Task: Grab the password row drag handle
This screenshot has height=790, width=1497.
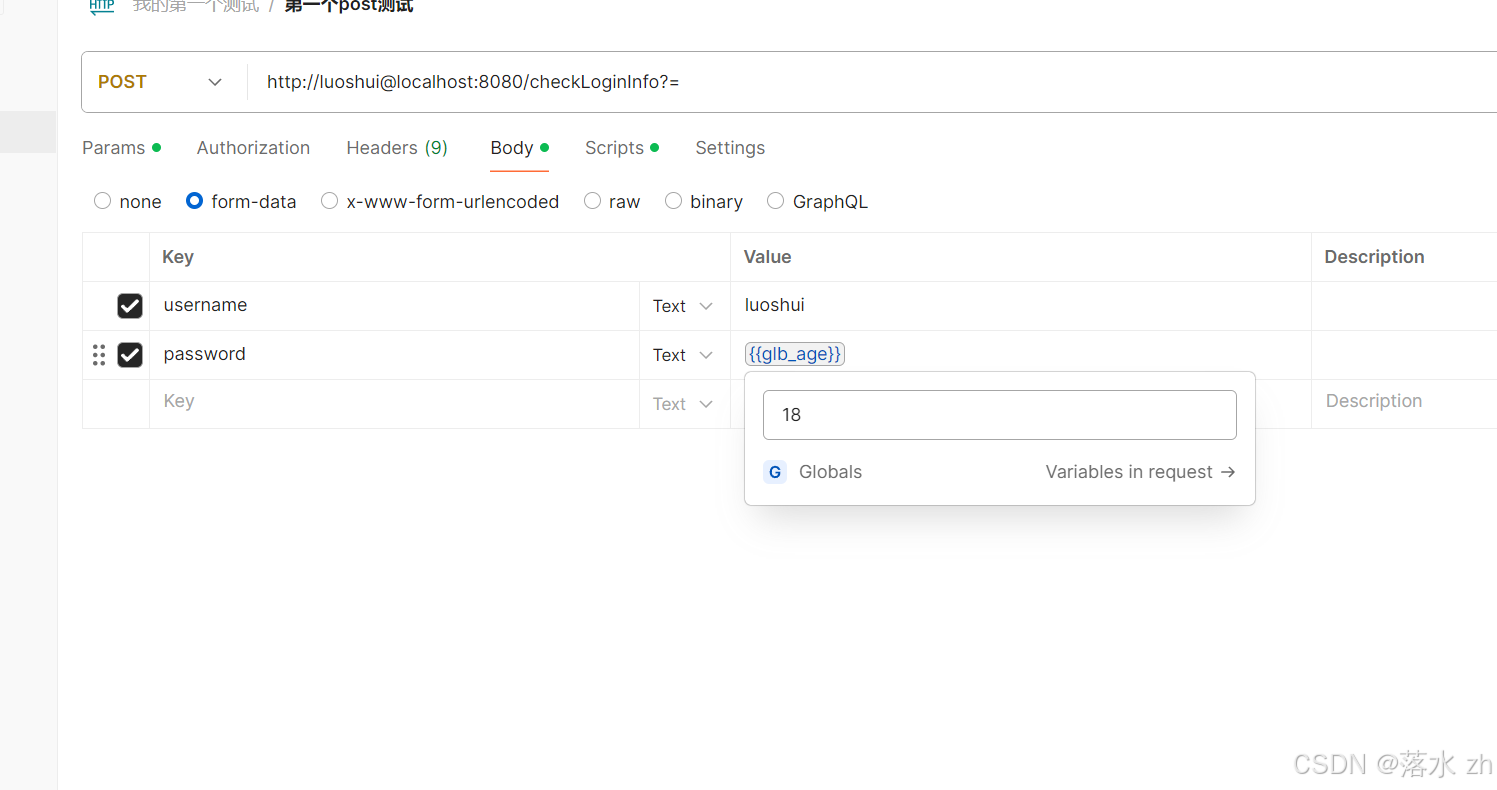Action: (98, 355)
